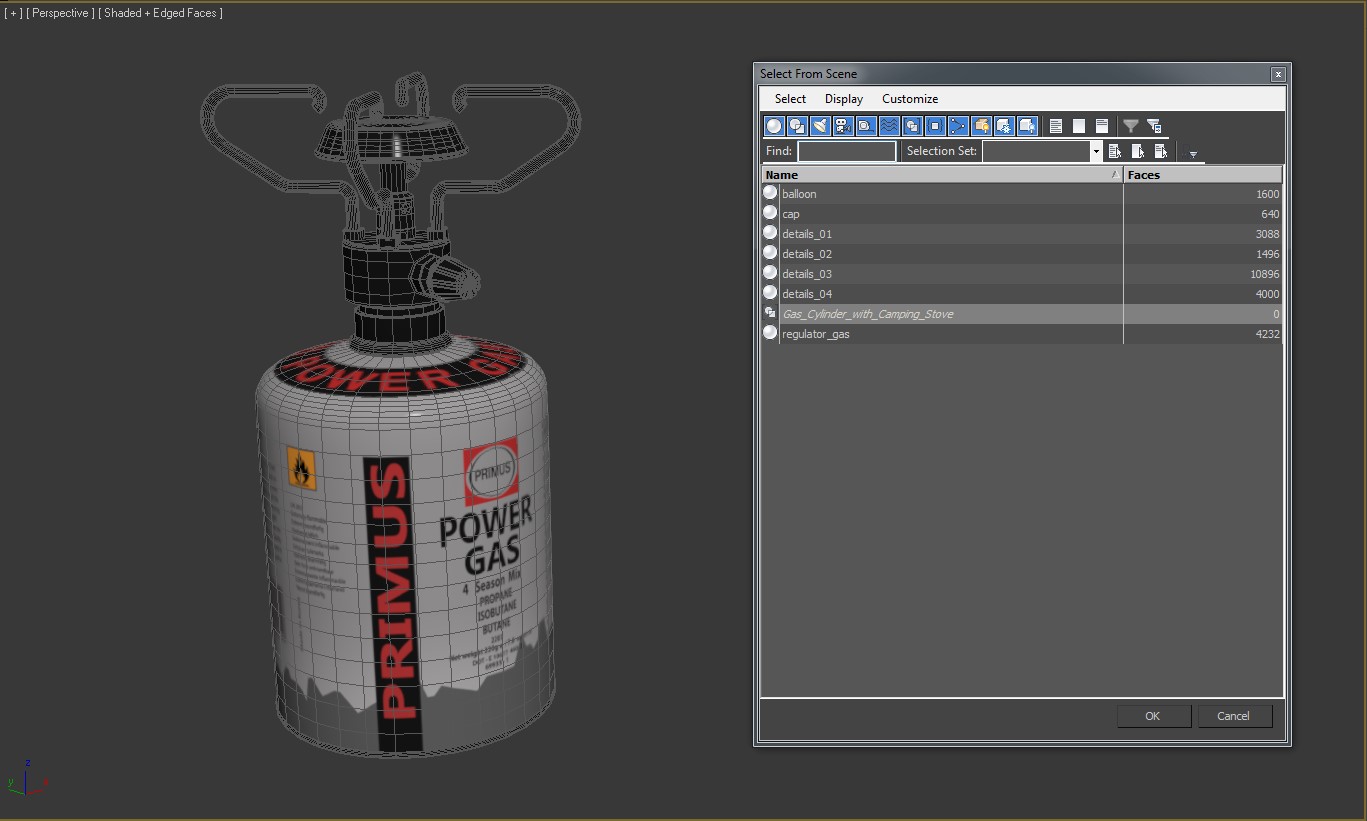Click the Find input field
The image size is (1367, 821).
[x=847, y=151]
